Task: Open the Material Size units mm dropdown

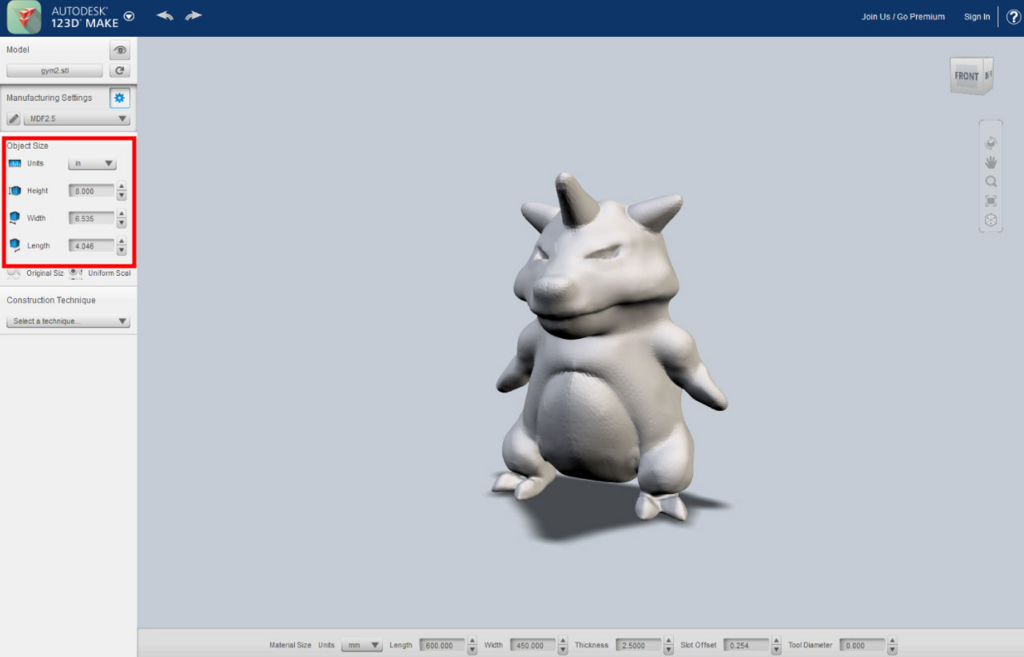Action: 362,645
